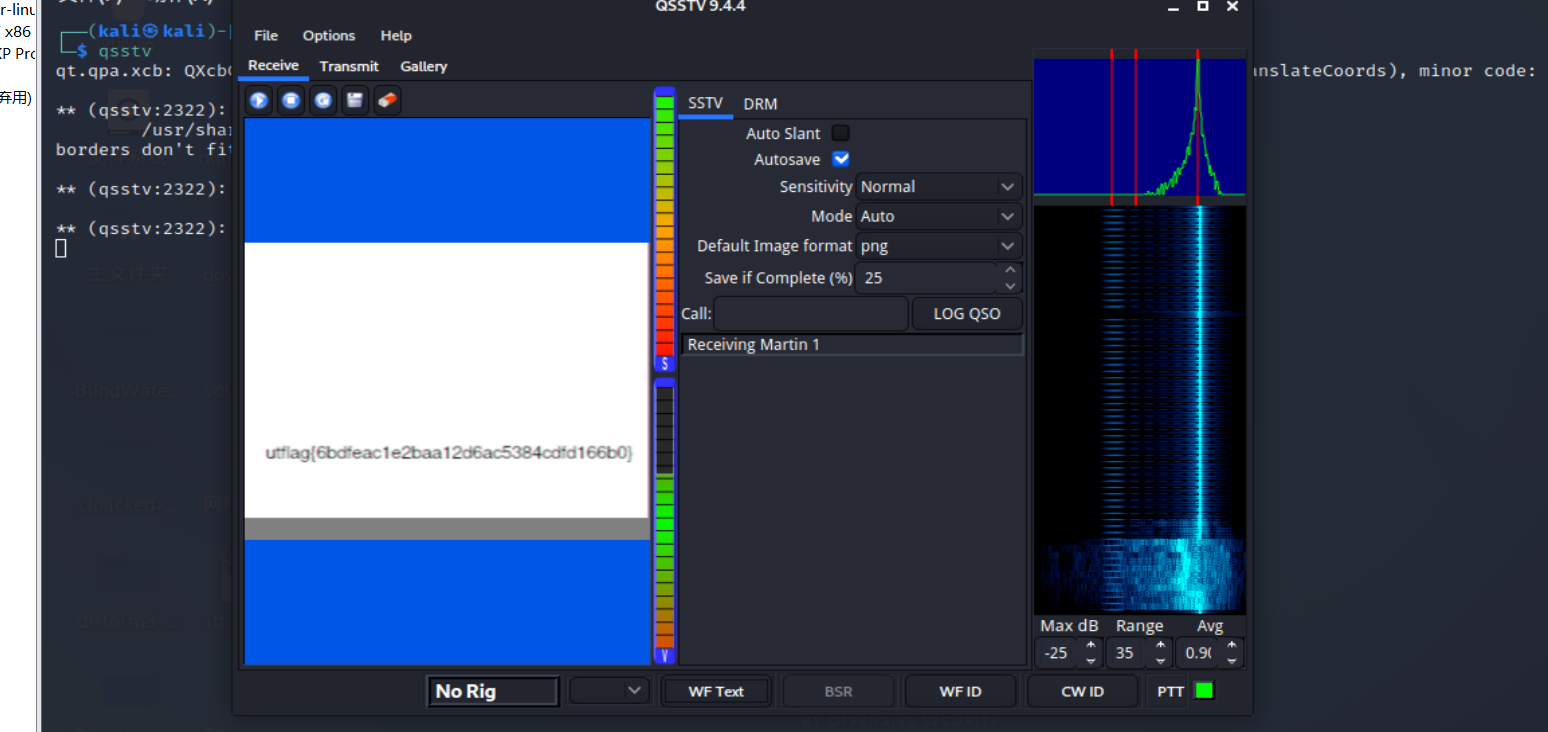Click the CW ID button
Viewport: 1548px width, 732px height.
pos(1082,691)
